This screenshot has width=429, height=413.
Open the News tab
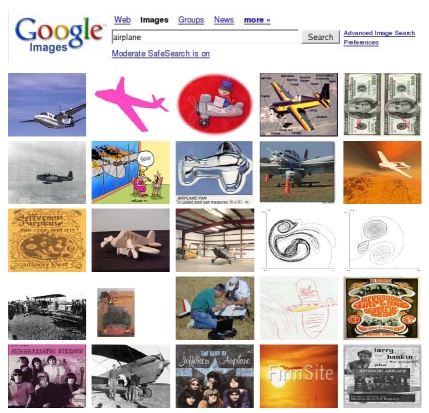224,20
